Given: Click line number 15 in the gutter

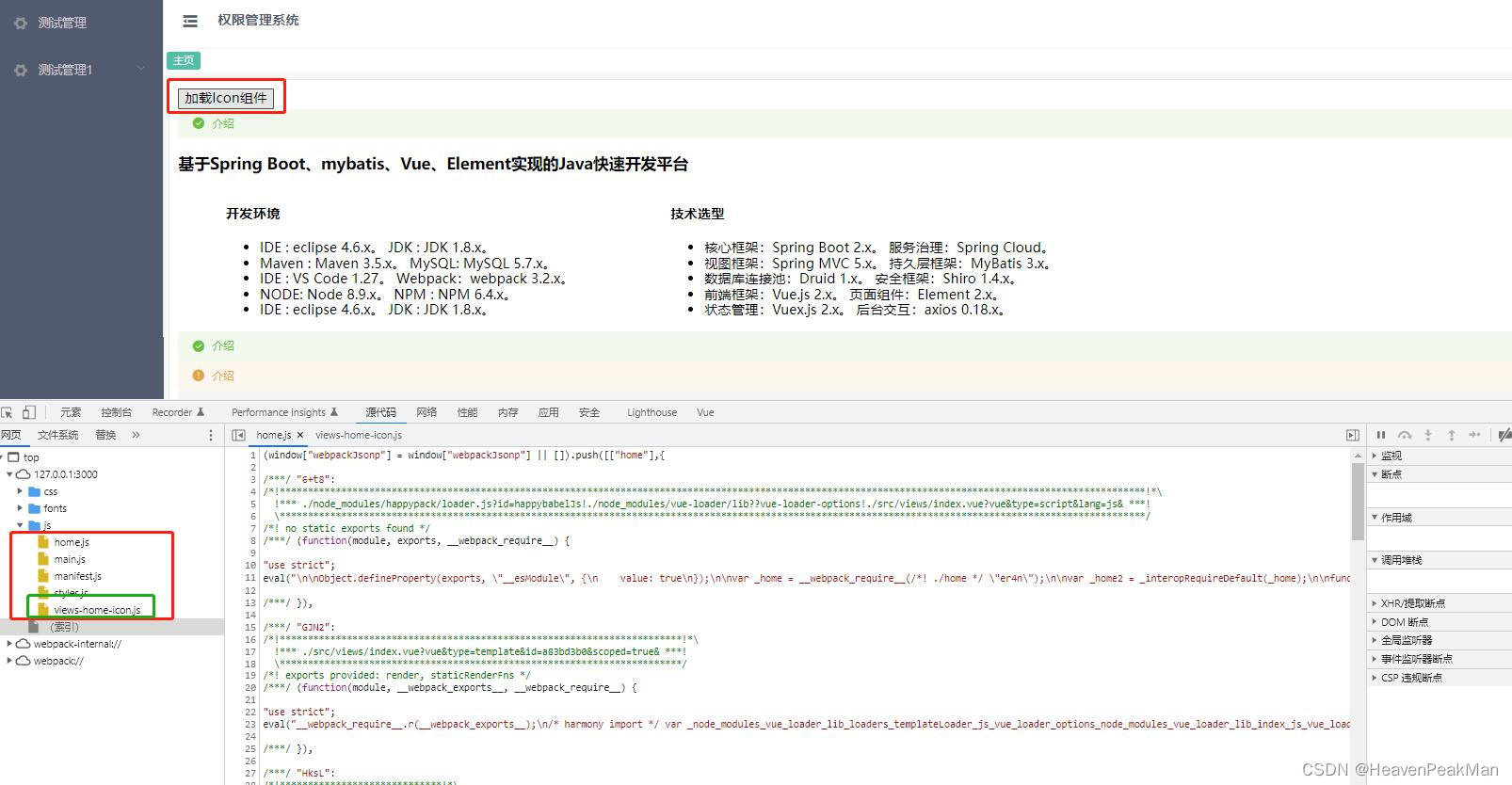Looking at the screenshot, I should 250,627.
